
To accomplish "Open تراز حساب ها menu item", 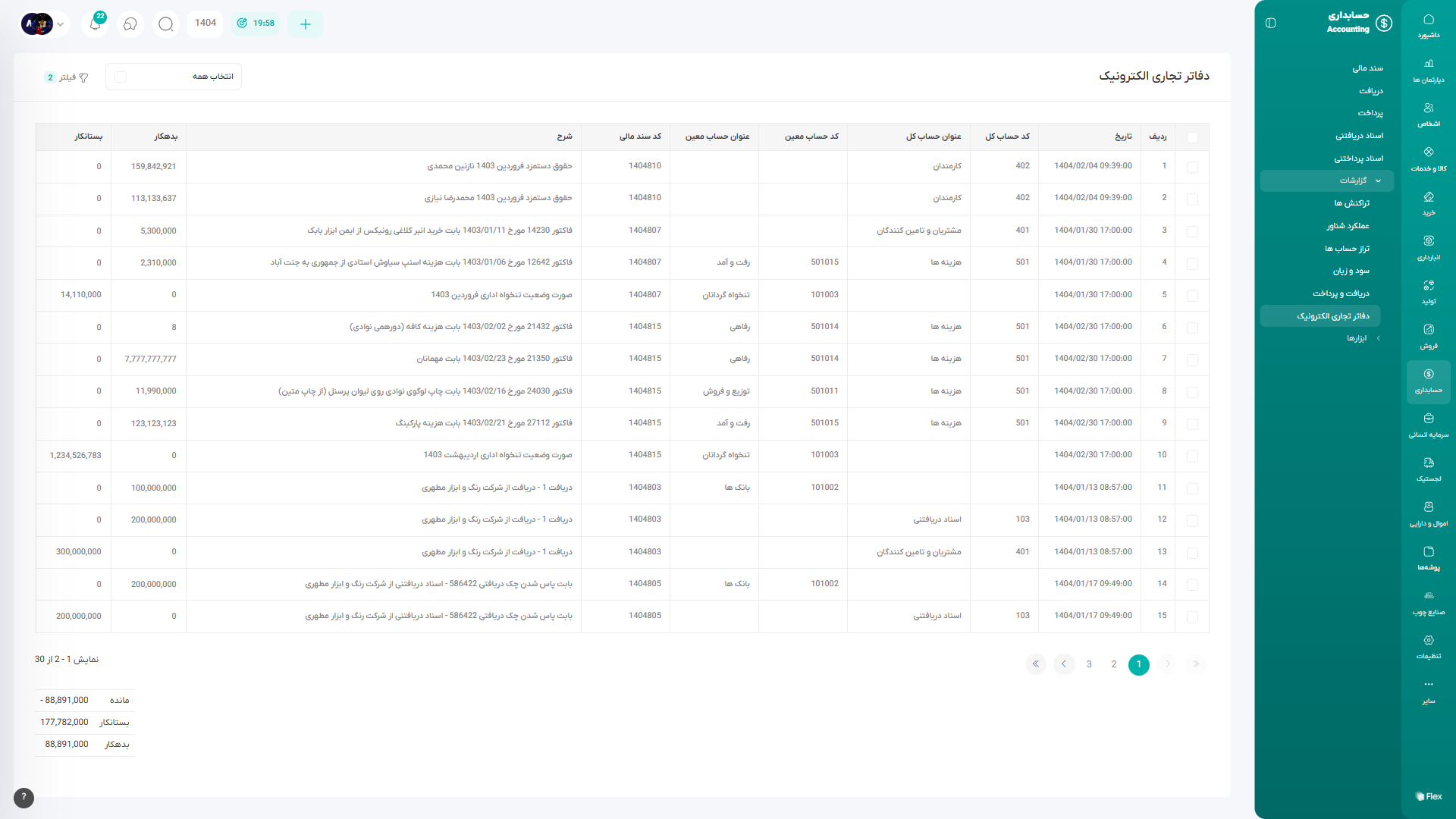I will 1347,249.
